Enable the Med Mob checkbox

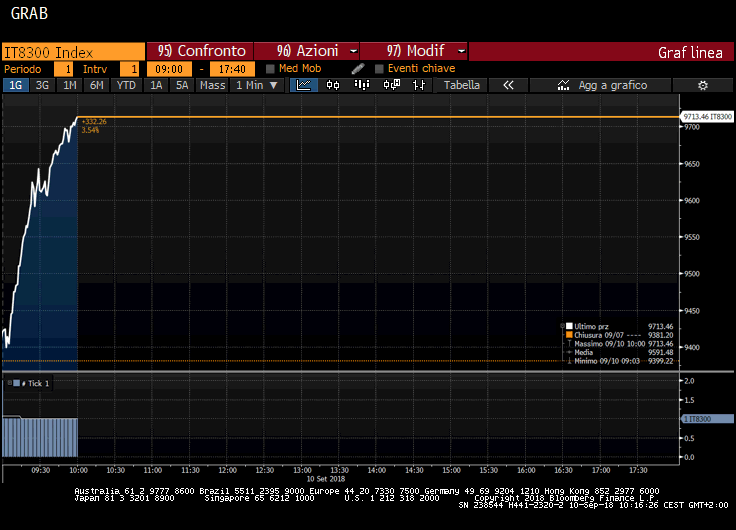pyautogui.click(x=270, y=69)
